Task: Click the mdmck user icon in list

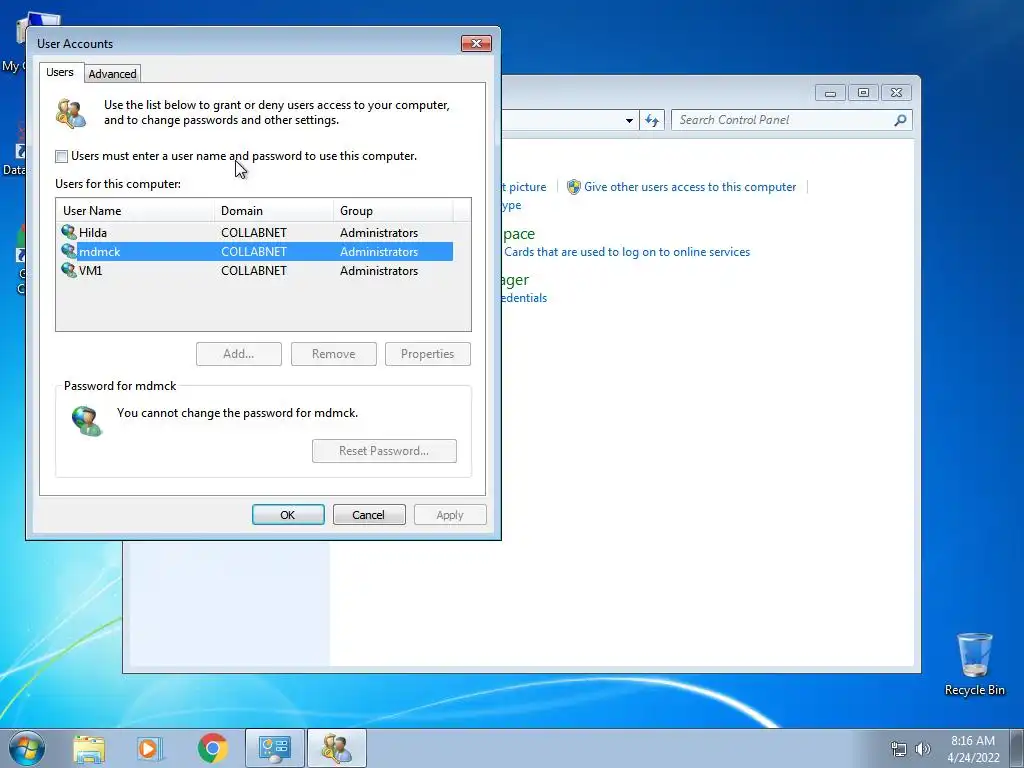Action: pos(69,251)
